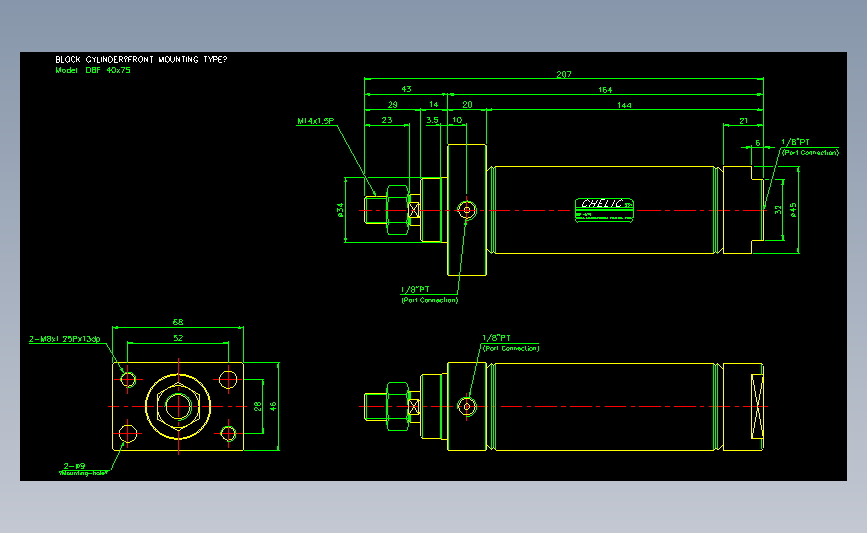Select the 43 dimension value
This screenshot has height=533, width=867.
pos(406,89)
